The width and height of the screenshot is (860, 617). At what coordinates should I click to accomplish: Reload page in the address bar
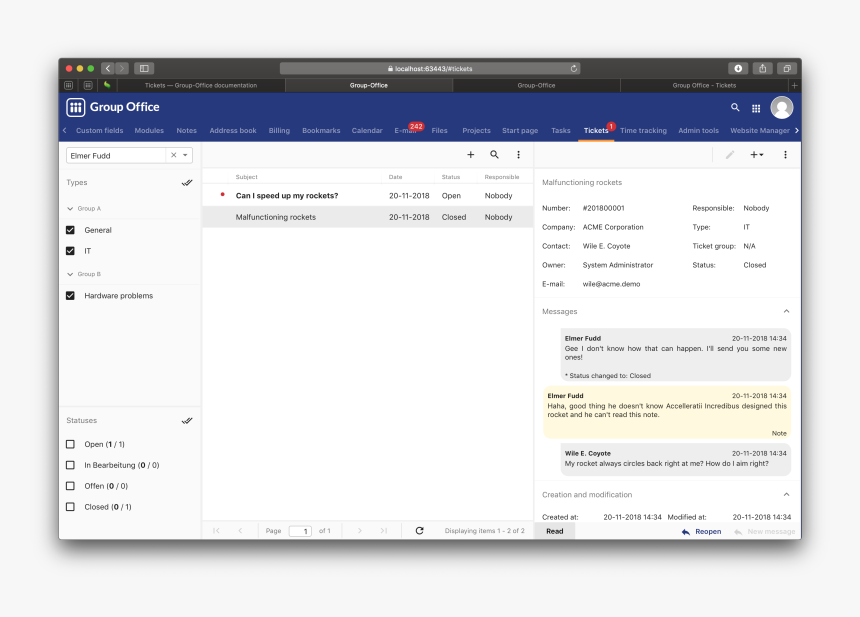(574, 69)
